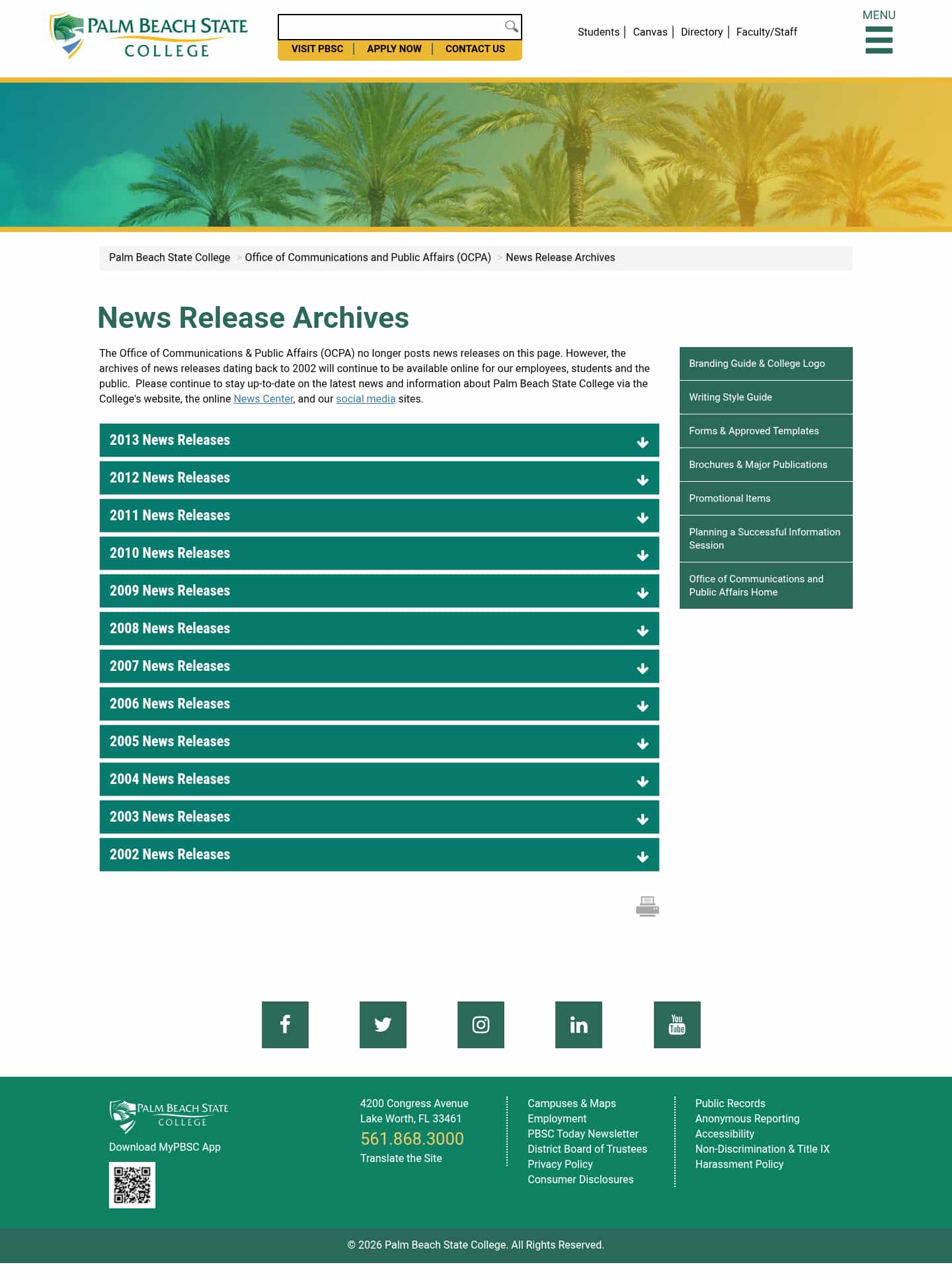Open Campuses & Maps footer link

pyautogui.click(x=571, y=1104)
